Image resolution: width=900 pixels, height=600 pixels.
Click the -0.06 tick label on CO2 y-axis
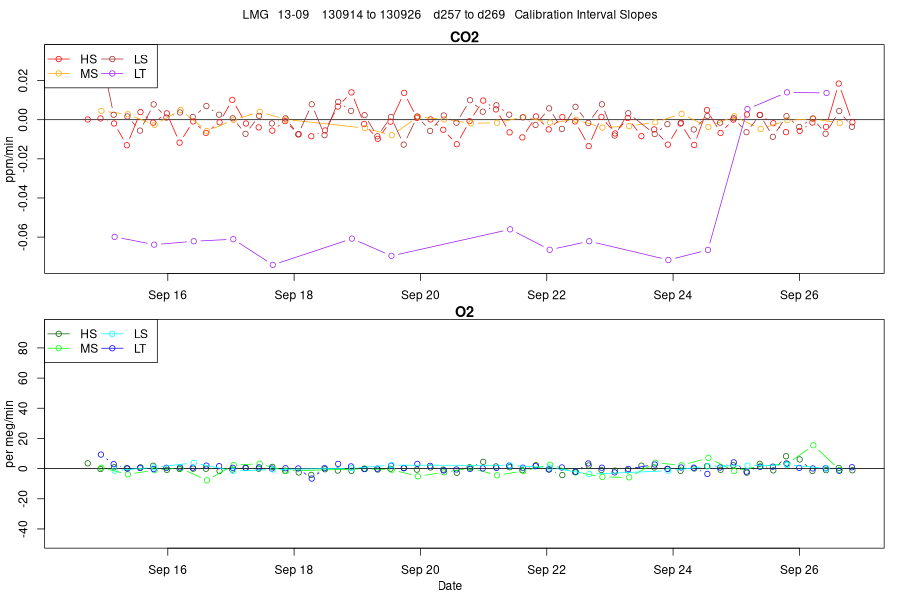click(23, 237)
